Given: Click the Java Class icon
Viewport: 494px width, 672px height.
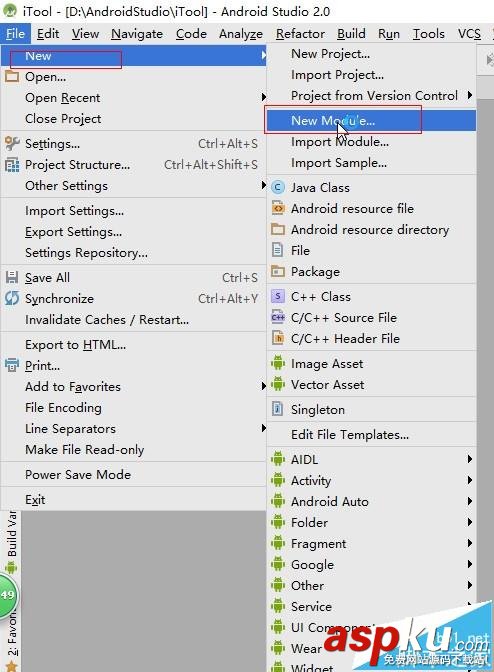Looking at the screenshot, I should pos(278,187).
